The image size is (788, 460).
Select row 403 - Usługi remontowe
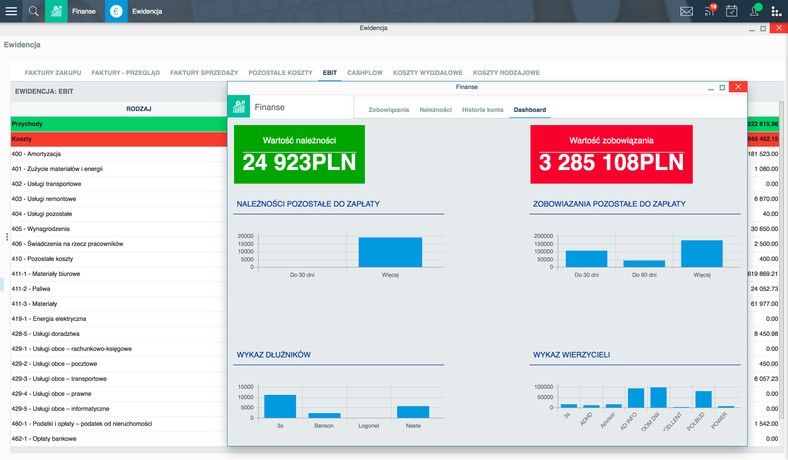click(119, 199)
